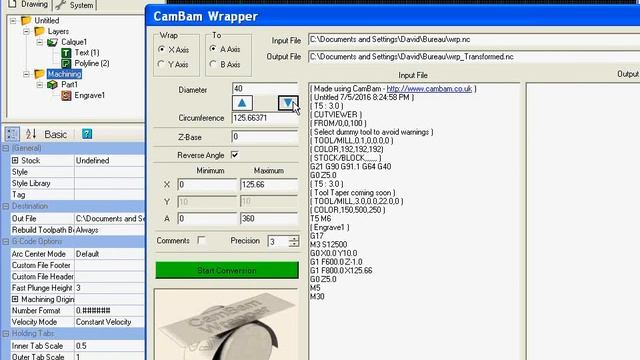
Task: Select Wrap X Axis radio button
Action: pos(162,49)
